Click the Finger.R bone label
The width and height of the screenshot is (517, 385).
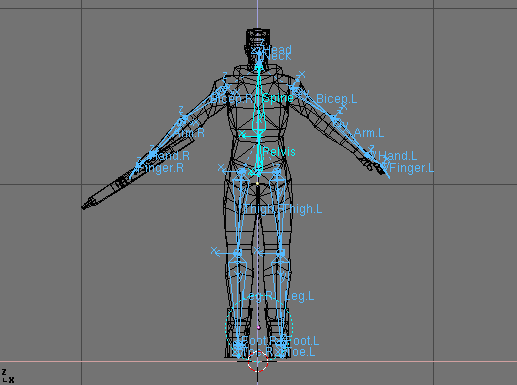[x=163, y=168]
